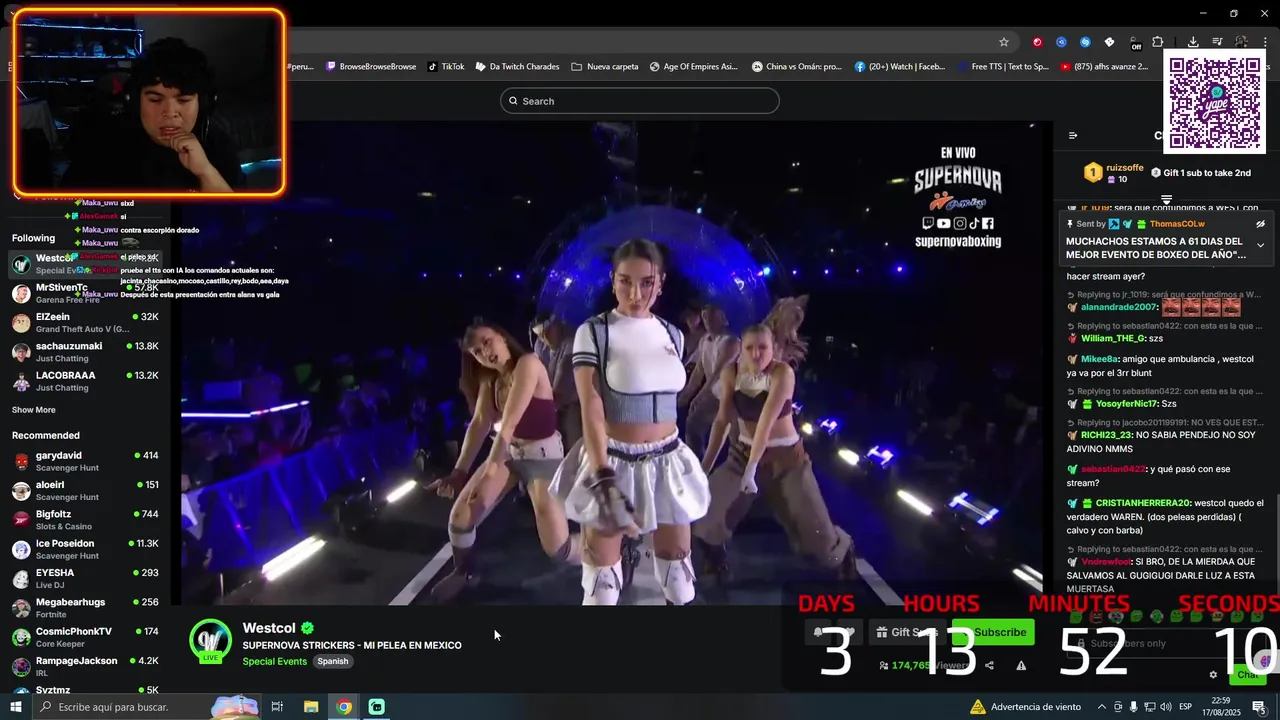Click the Westcol channel name

click(269, 628)
